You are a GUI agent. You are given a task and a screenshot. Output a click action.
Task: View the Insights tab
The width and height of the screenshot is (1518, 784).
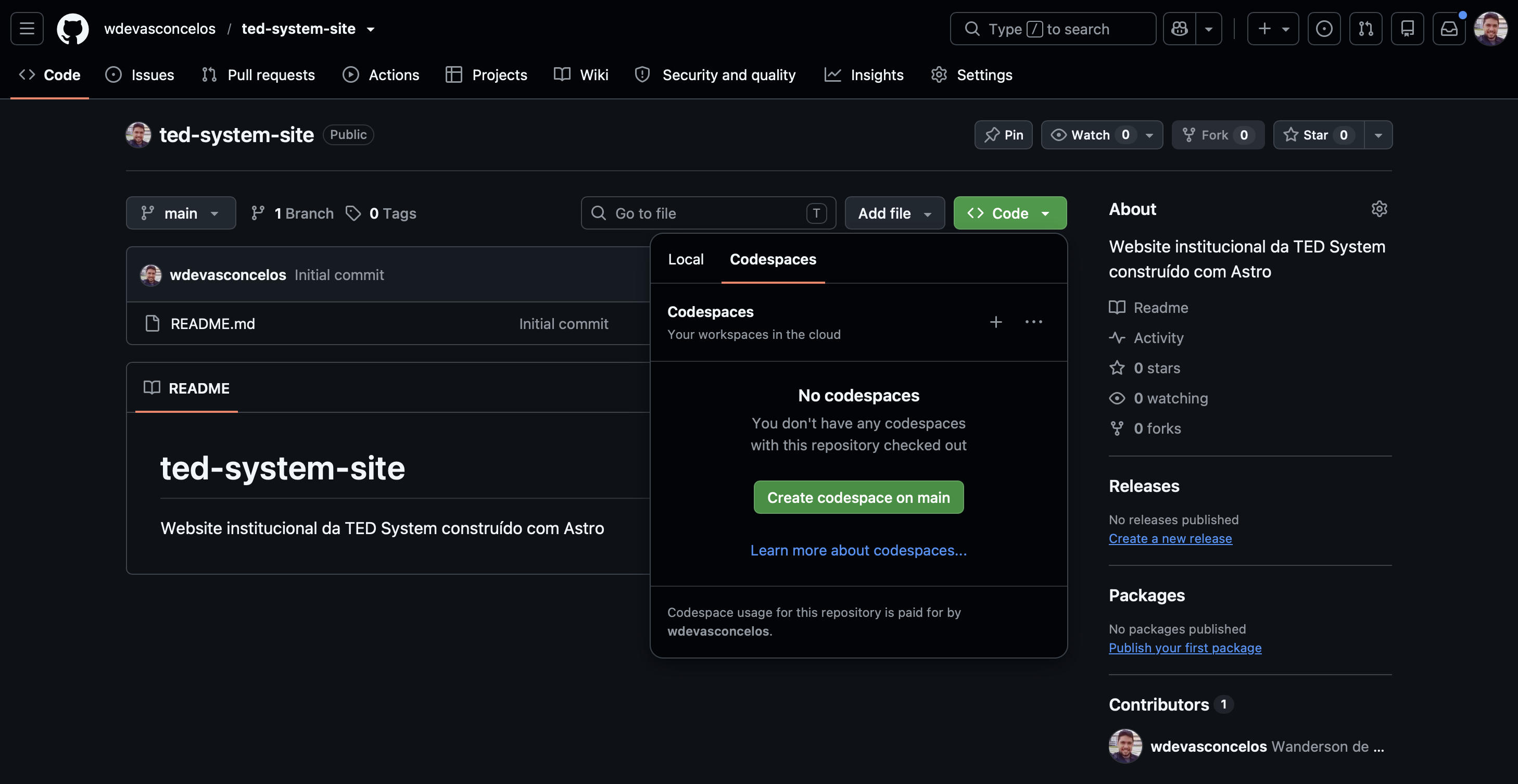[864, 75]
